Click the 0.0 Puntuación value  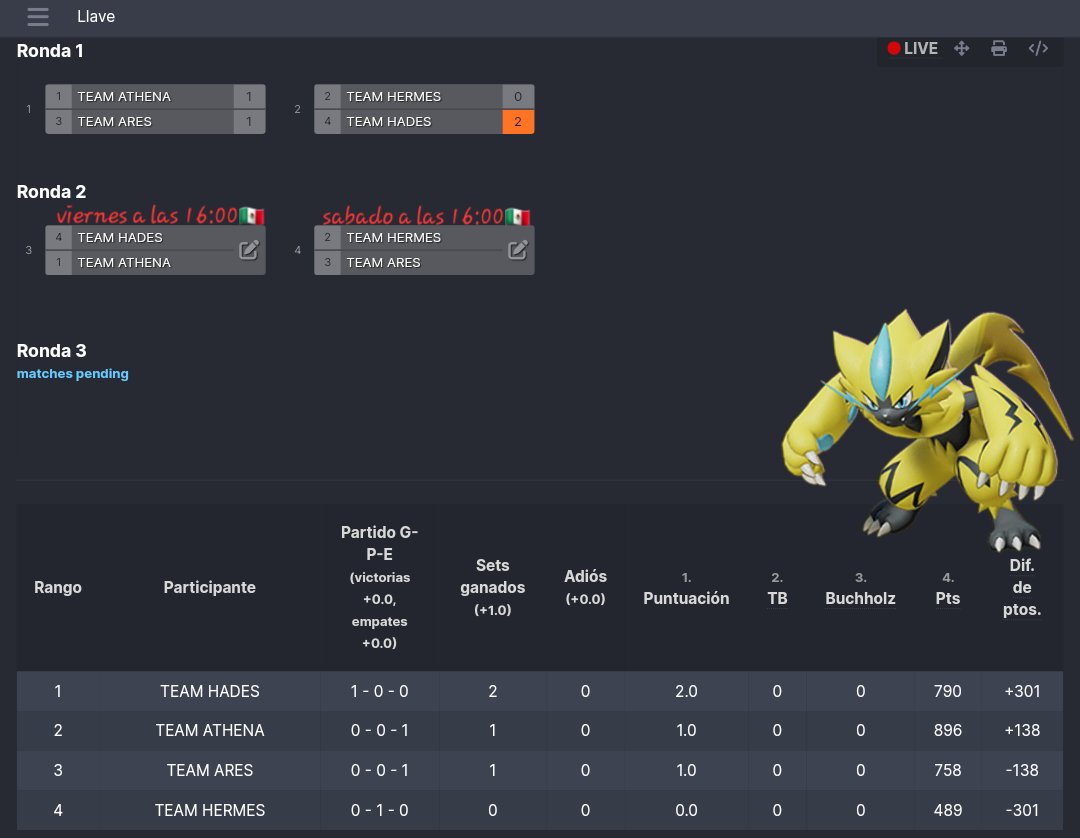click(x=686, y=810)
